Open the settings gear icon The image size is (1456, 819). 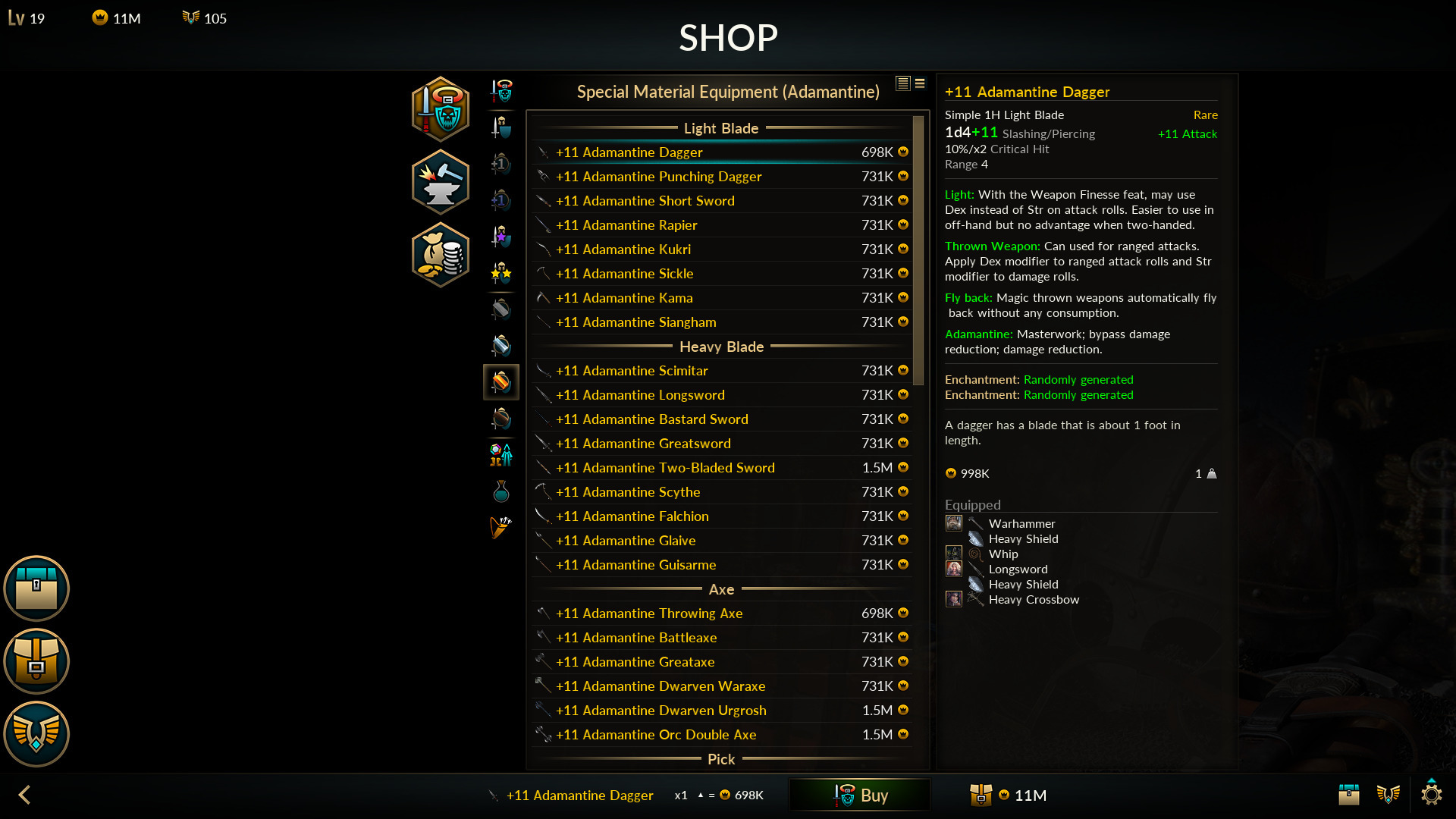(x=1431, y=794)
